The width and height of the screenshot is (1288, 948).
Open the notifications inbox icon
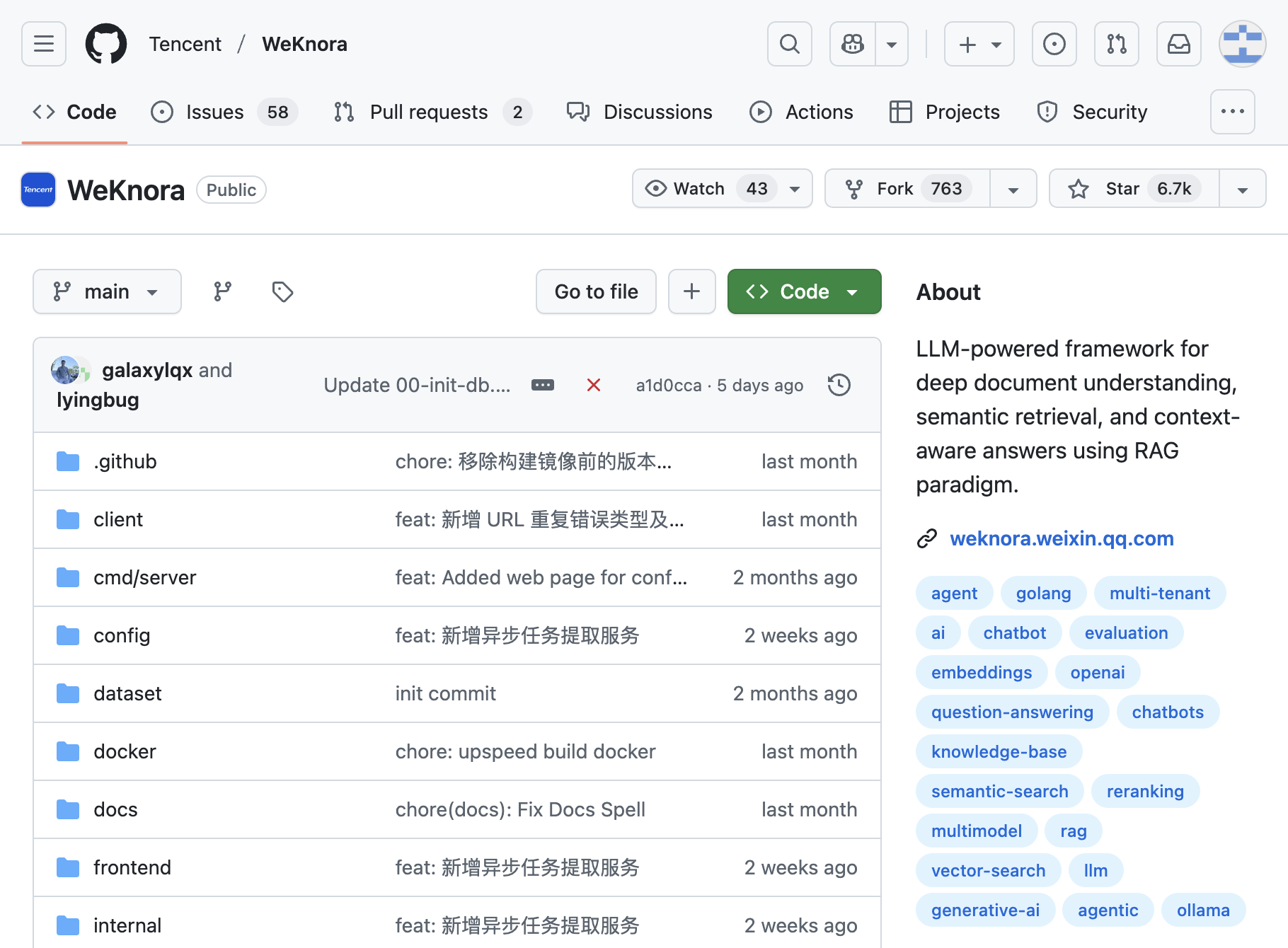coord(1178,44)
